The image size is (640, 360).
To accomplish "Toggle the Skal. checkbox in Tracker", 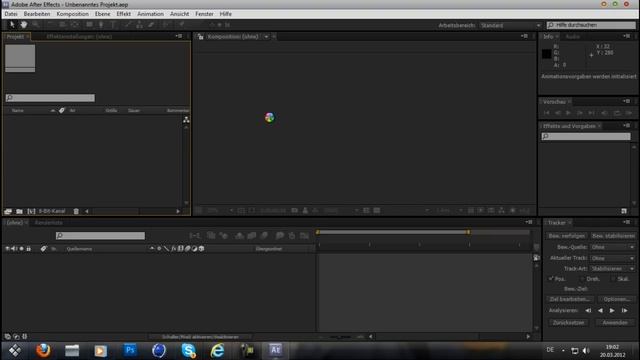I will pyautogui.click(x=613, y=279).
